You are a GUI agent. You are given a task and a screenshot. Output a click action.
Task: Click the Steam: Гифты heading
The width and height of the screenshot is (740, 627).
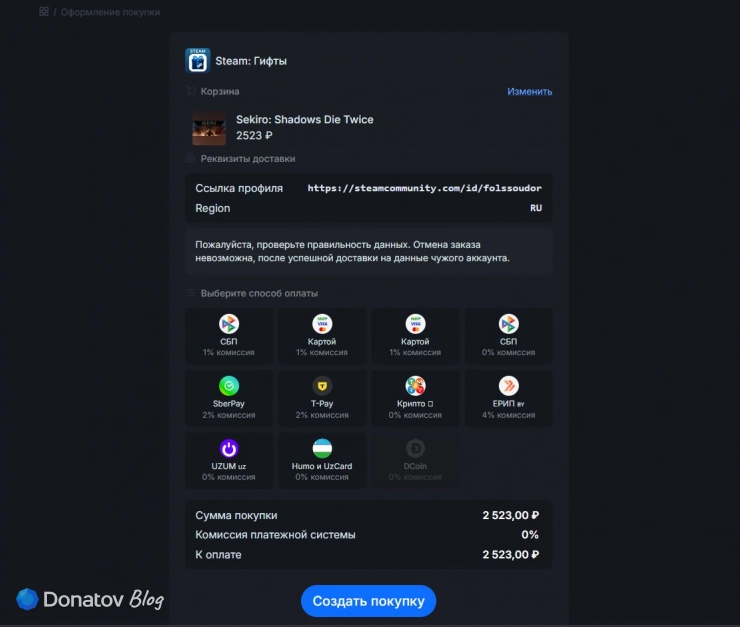[x=251, y=61]
